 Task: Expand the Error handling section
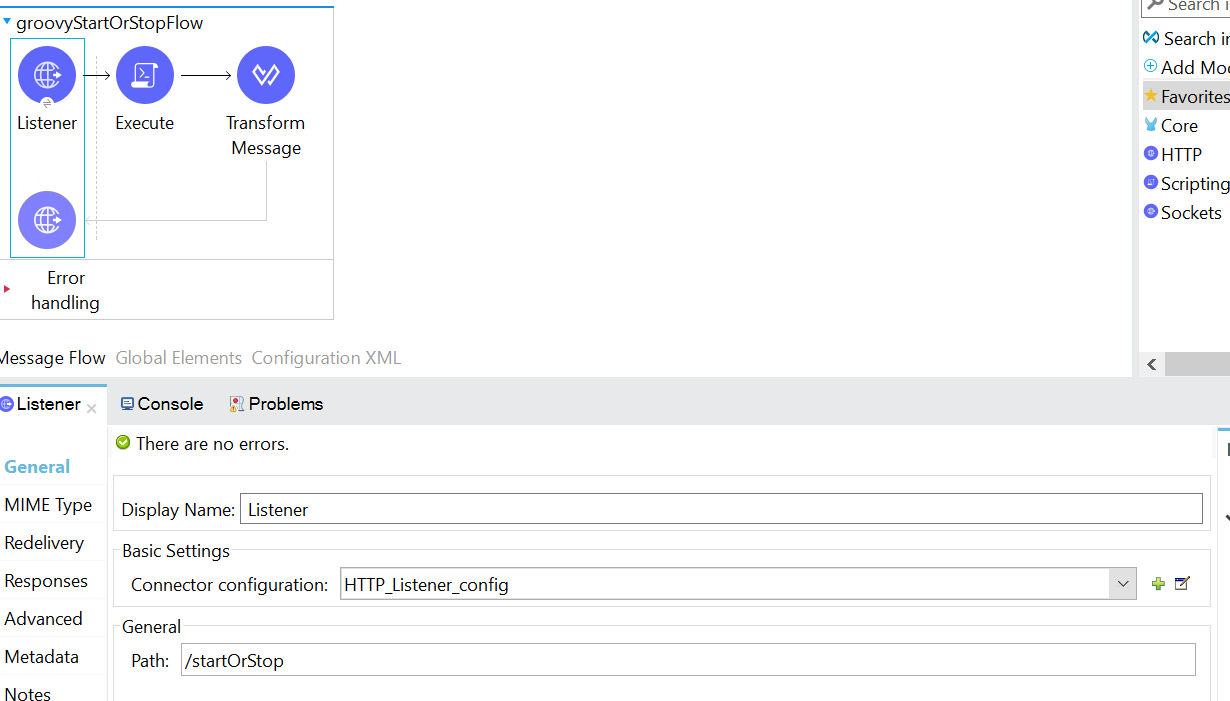(x=7, y=290)
